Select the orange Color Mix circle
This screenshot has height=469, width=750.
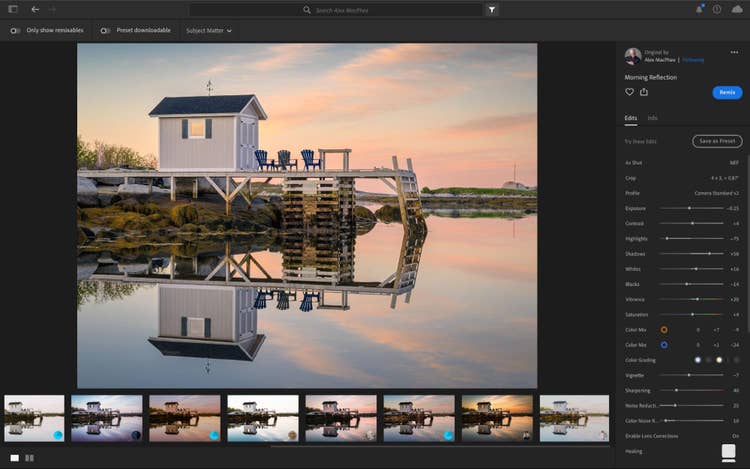[x=664, y=330]
